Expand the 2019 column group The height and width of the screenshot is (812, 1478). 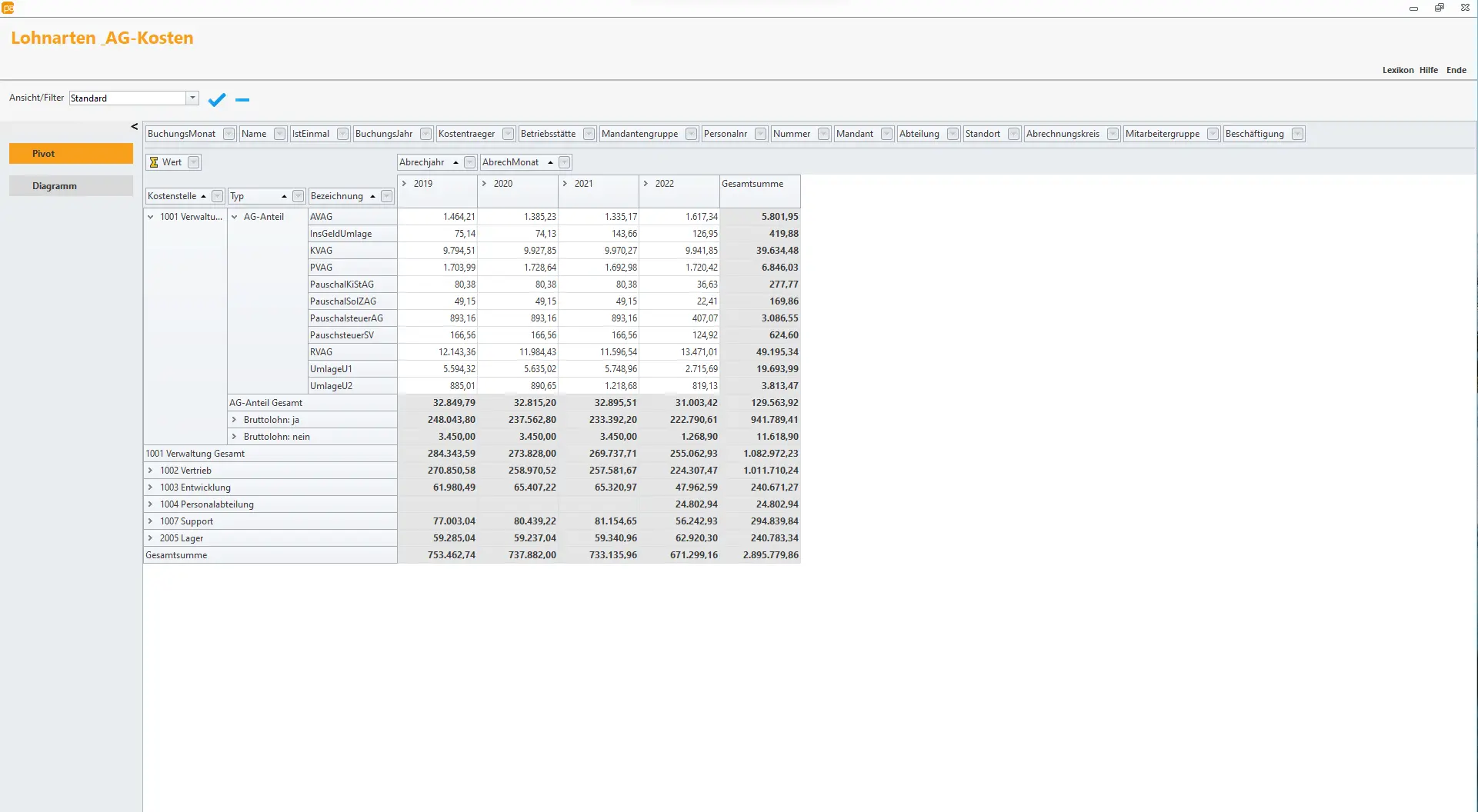click(406, 183)
